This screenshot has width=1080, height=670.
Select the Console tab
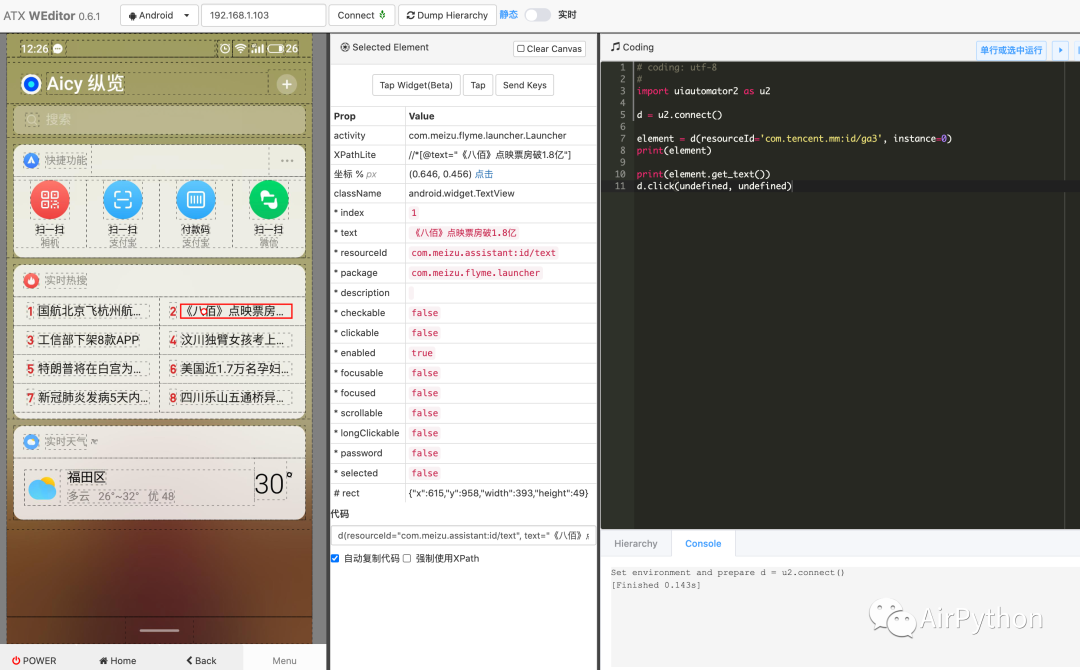[703, 543]
